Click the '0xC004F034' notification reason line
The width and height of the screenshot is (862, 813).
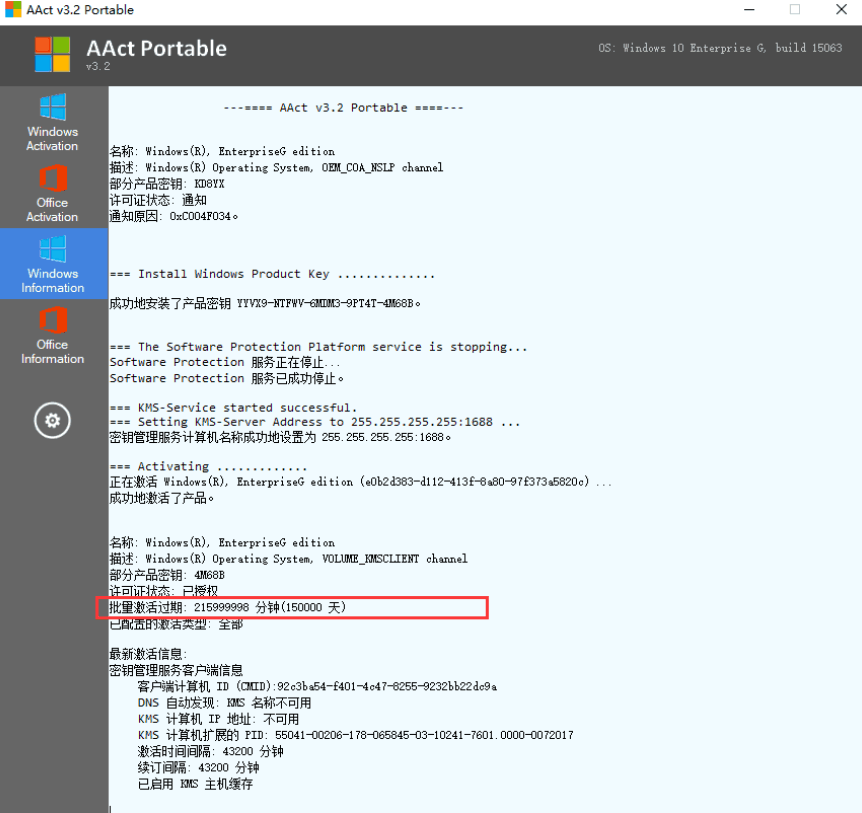click(x=174, y=216)
